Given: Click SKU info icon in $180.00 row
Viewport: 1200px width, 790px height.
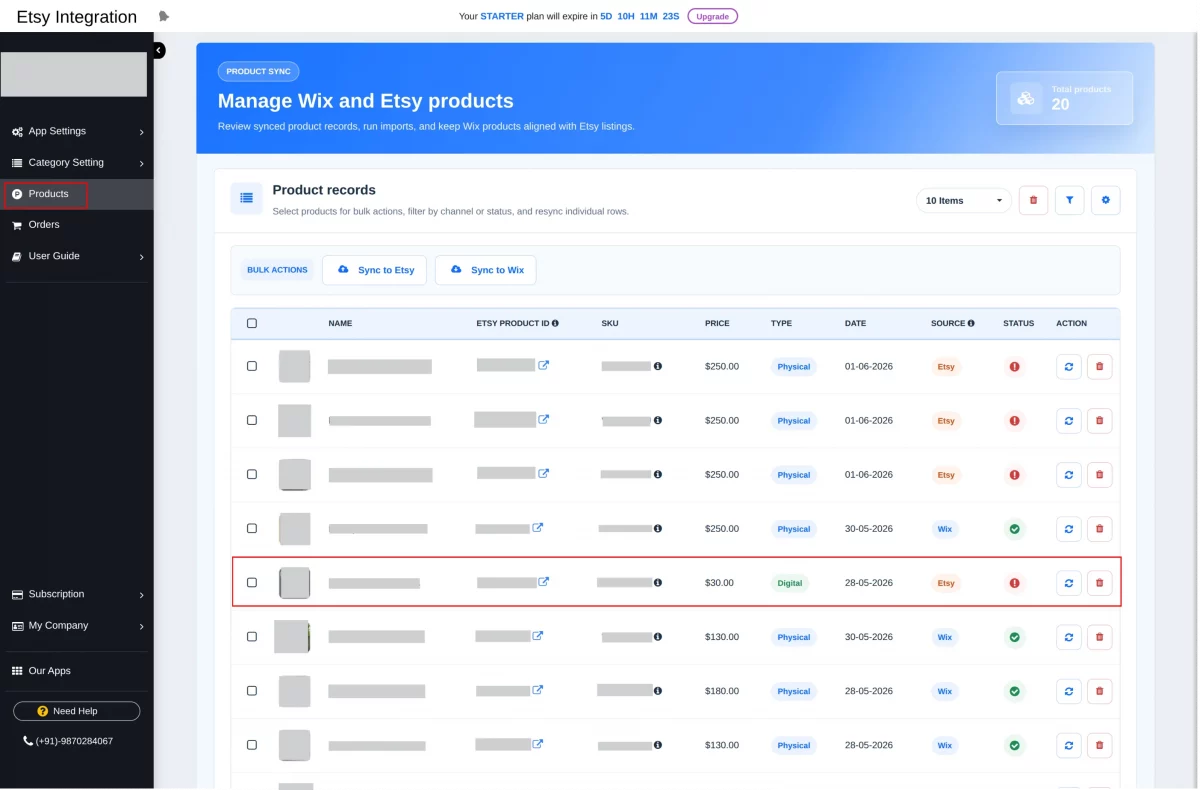Looking at the screenshot, I should [x=658, y=690].
